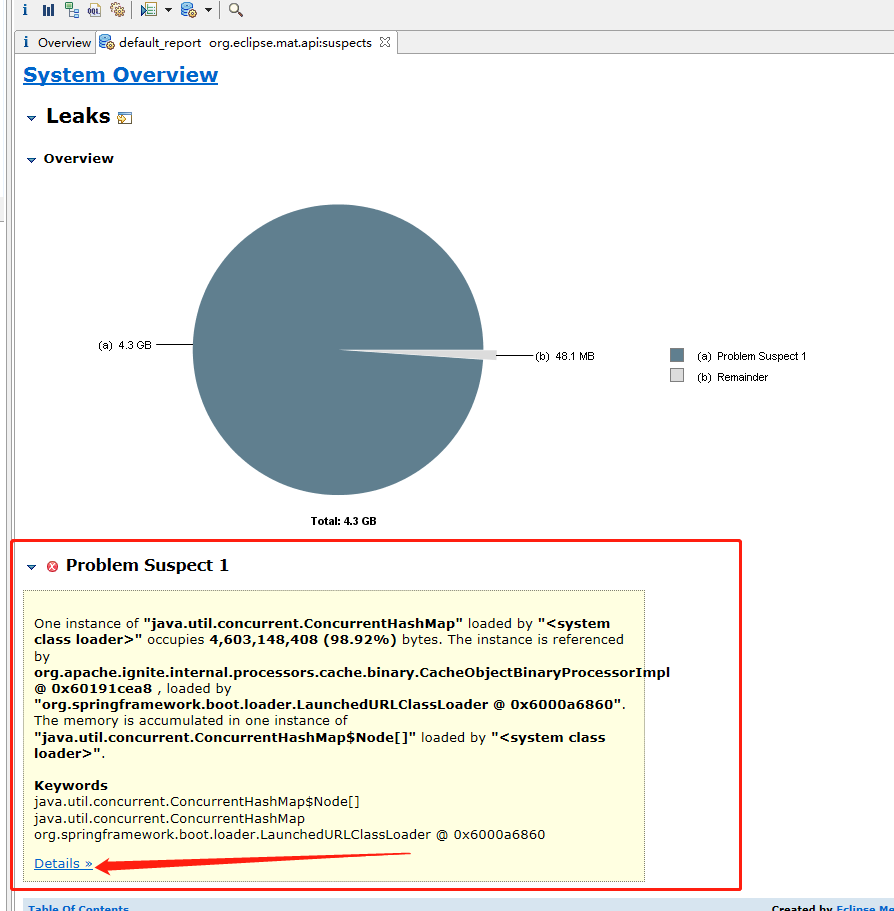Open the OQL query editor

pos(94,10)
